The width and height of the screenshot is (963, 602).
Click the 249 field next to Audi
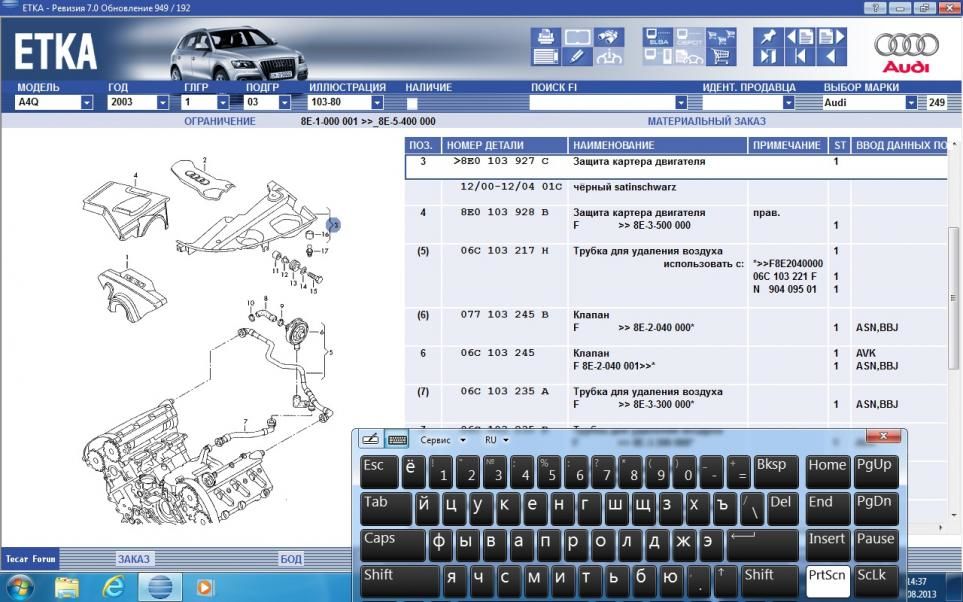tap(937, 103)
